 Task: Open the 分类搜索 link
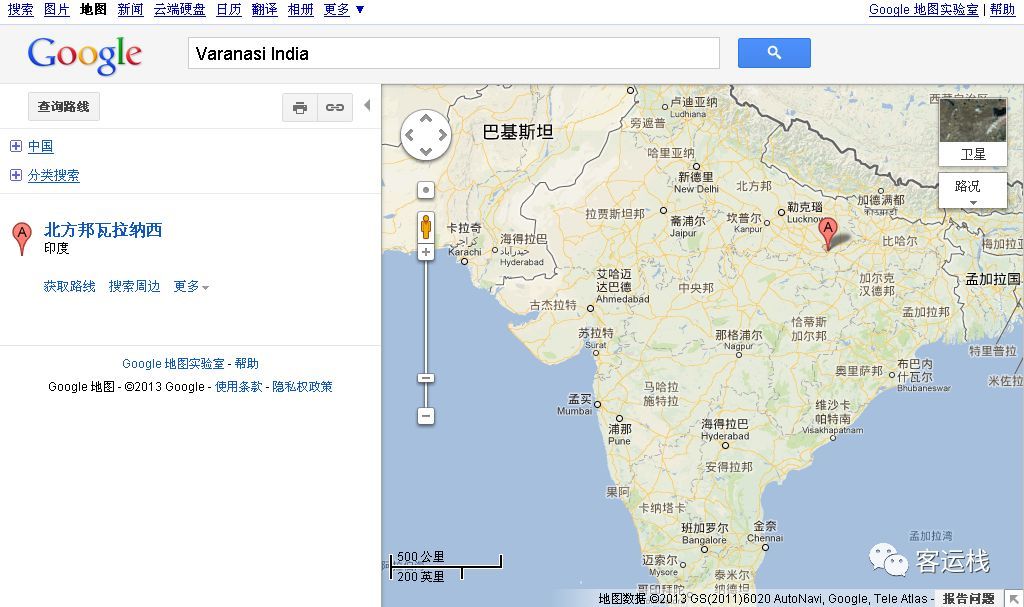click(54, 175)
